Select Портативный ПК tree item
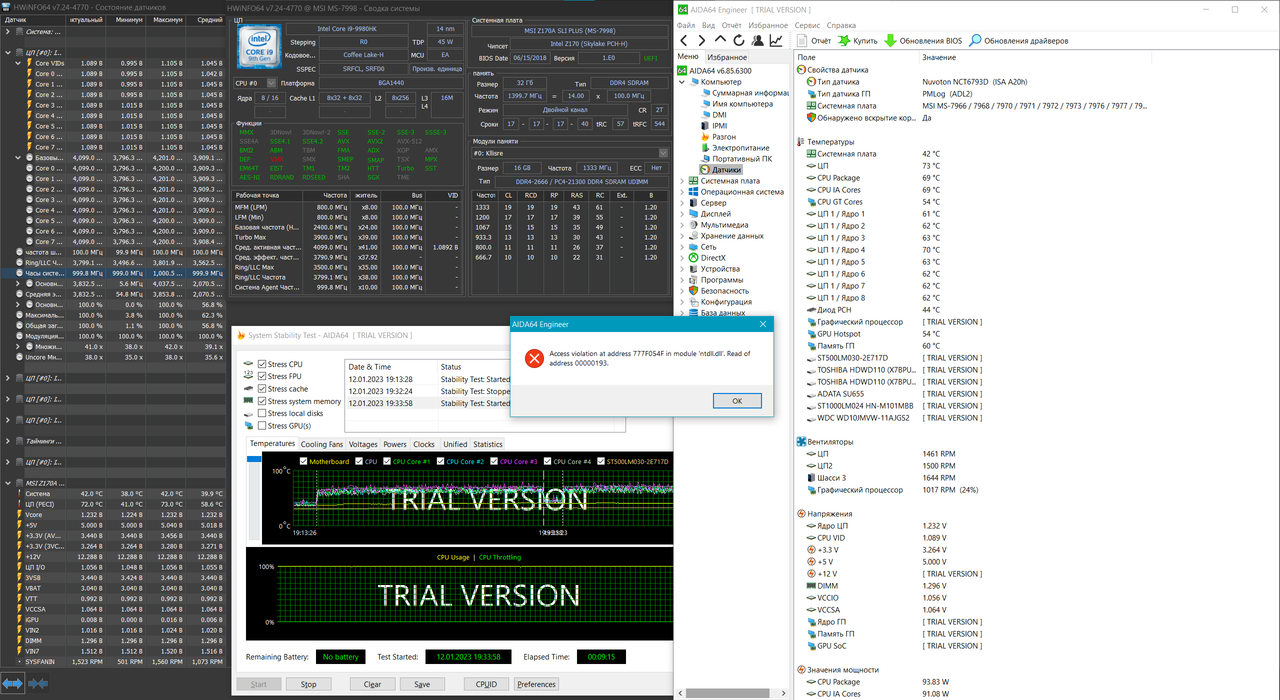The height and width of the screenshot is (700, 1280). click(x=735, y=158)
